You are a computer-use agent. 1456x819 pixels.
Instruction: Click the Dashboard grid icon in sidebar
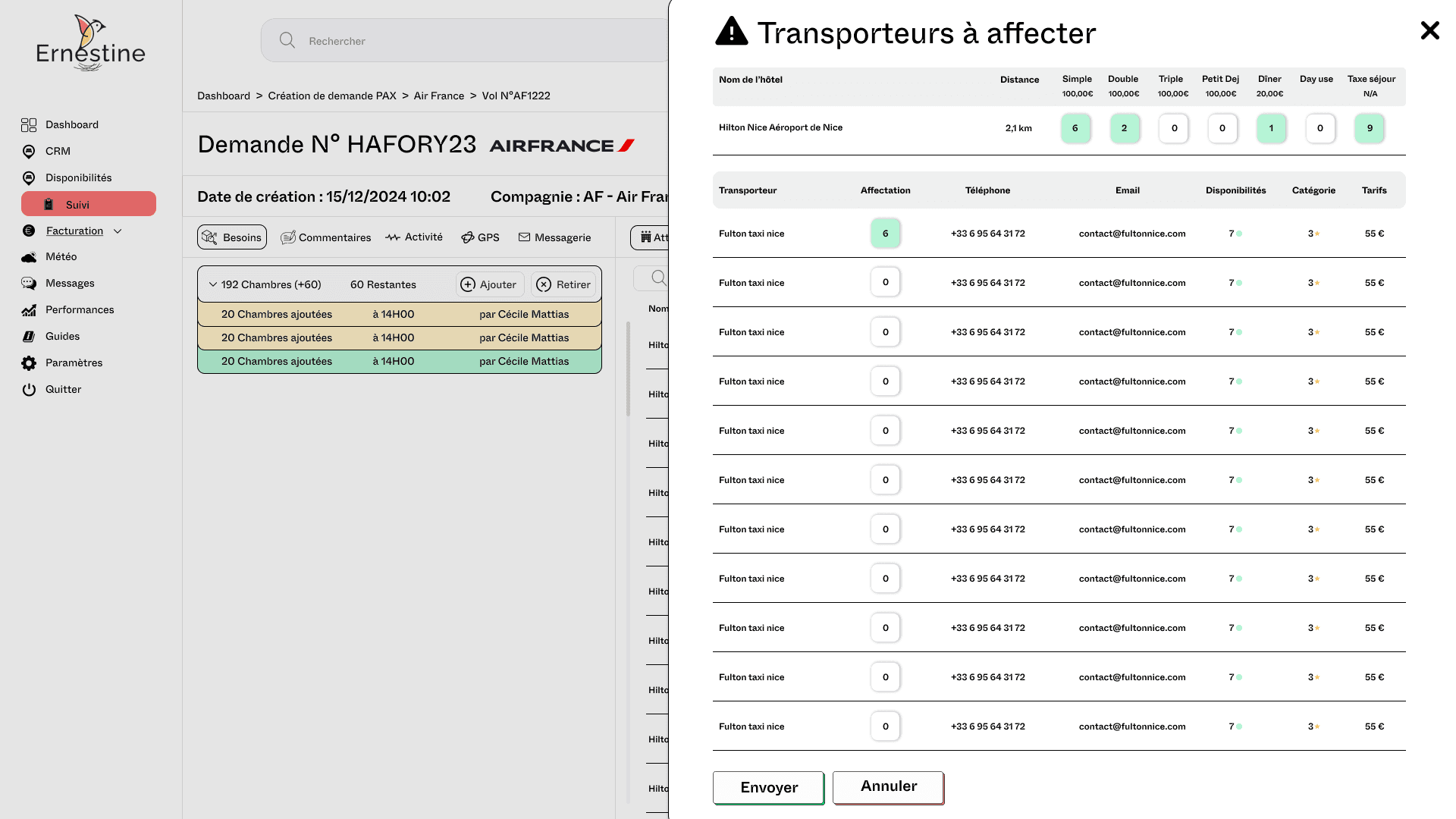point(29,125)
